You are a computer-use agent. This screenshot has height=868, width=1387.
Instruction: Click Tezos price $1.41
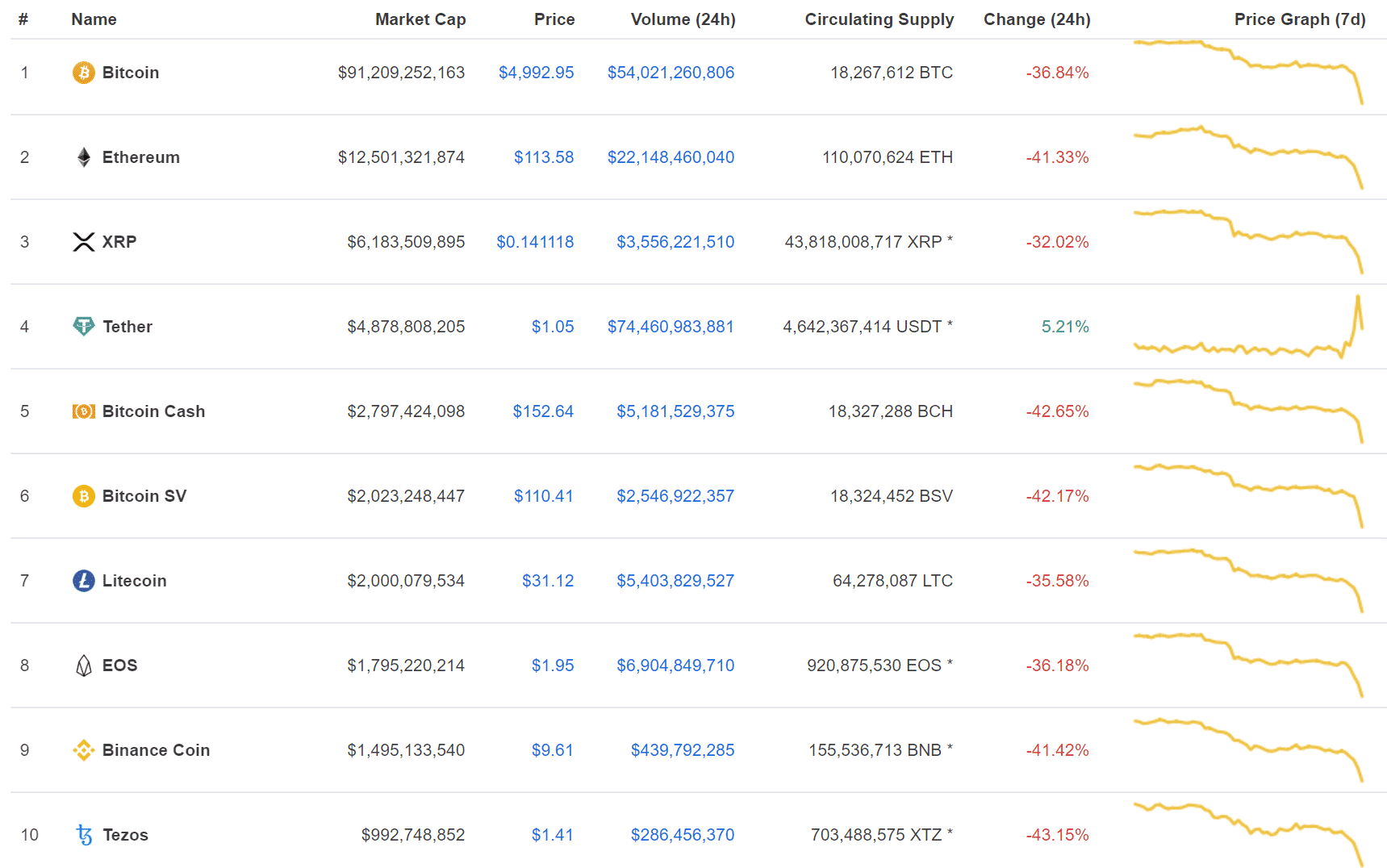pyautogui.click(x=553, y=835)
